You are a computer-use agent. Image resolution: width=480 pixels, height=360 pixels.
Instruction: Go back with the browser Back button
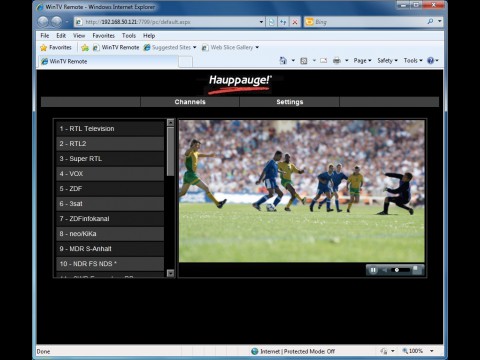[x=43, y=22]
